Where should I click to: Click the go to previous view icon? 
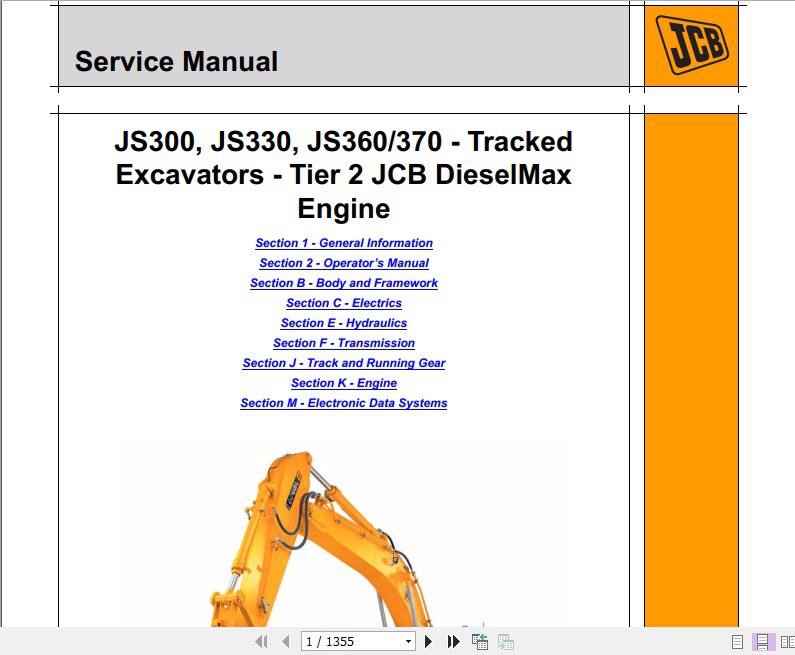(x=480, y=642)
